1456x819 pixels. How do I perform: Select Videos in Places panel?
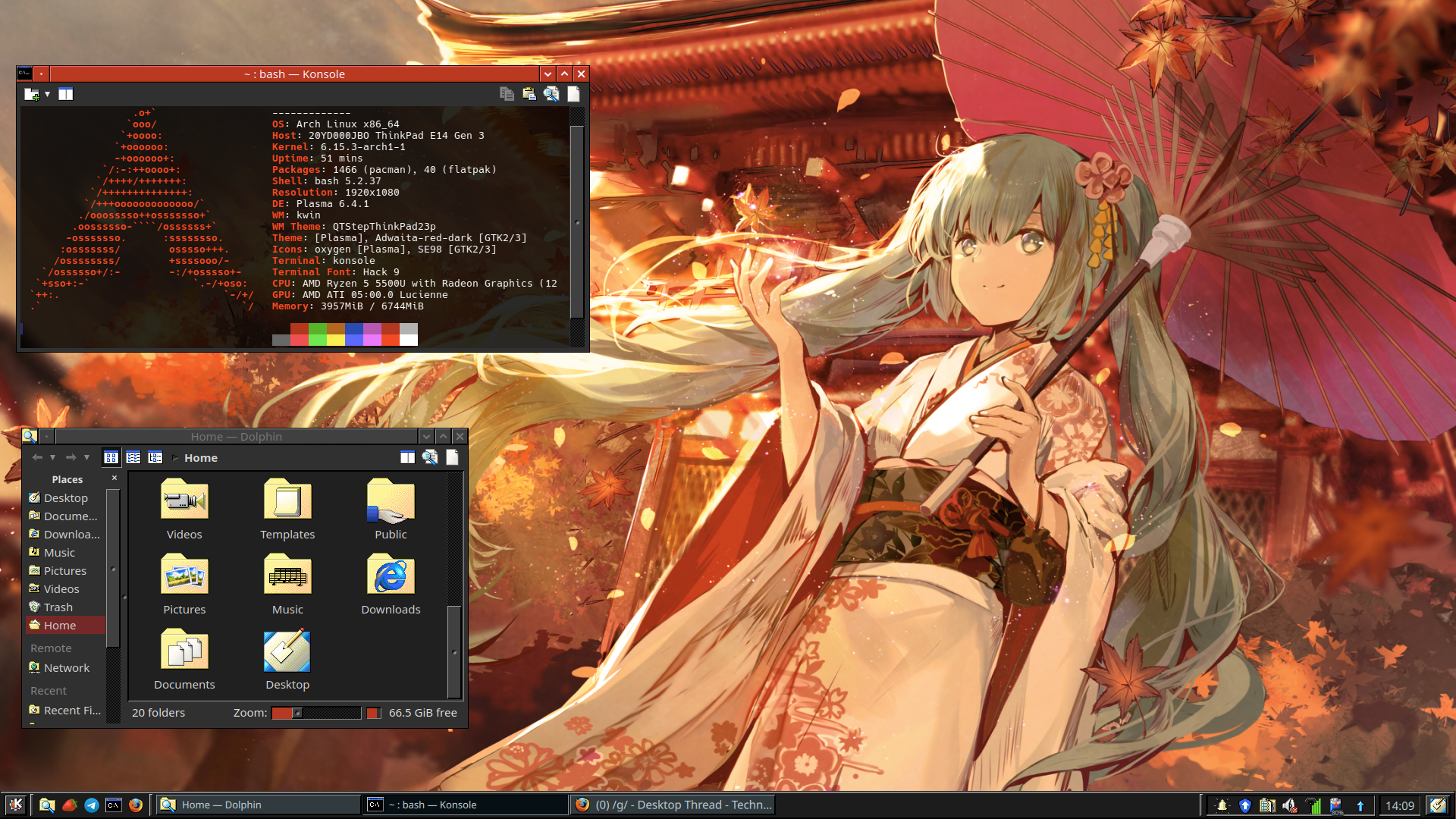point(65,589)
